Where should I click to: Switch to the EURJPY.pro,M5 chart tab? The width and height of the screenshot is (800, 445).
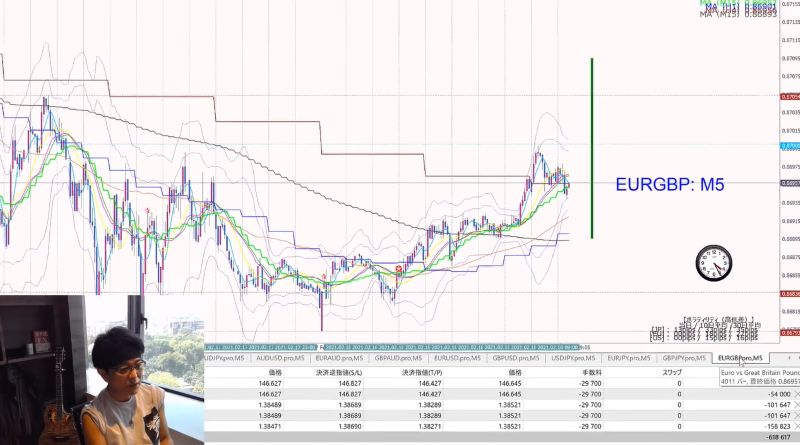click(x=629, y=358)
